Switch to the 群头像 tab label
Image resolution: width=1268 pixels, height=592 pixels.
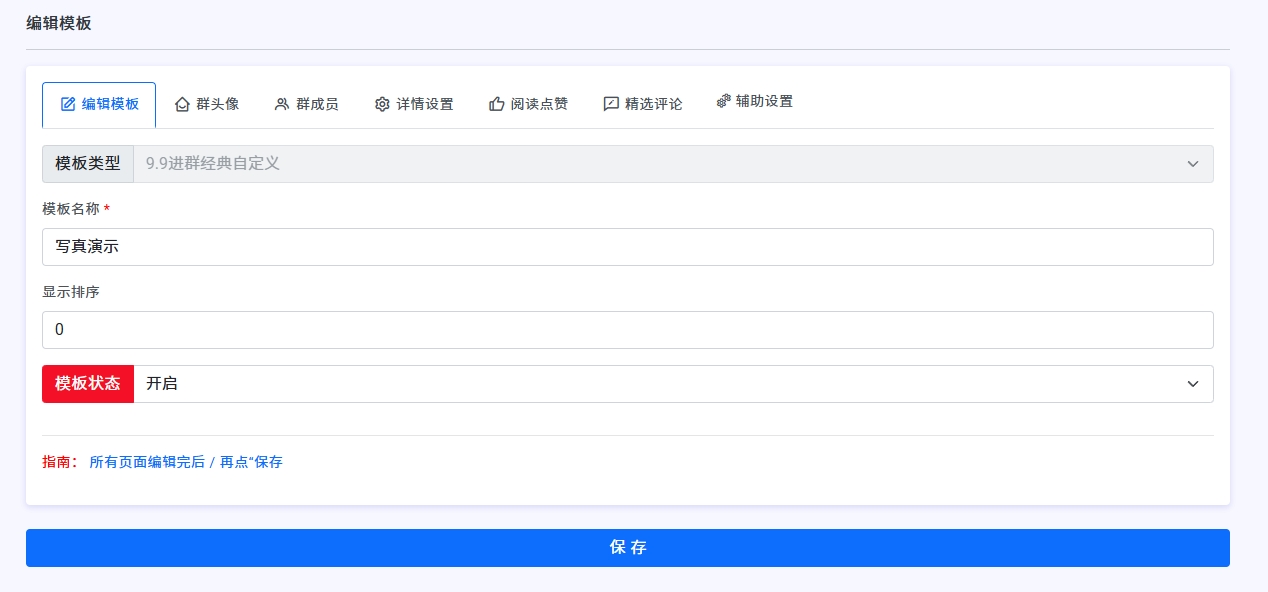pyautogui.click(x=217, y=104)
